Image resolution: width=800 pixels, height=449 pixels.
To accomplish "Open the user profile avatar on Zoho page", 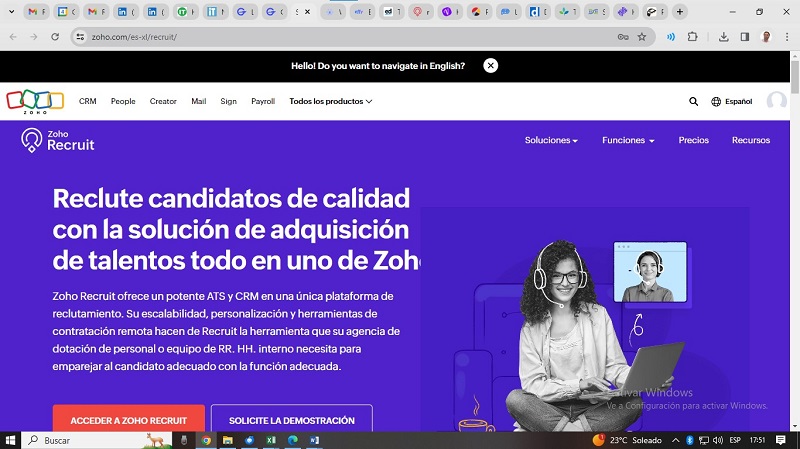I will pos(777,101).
